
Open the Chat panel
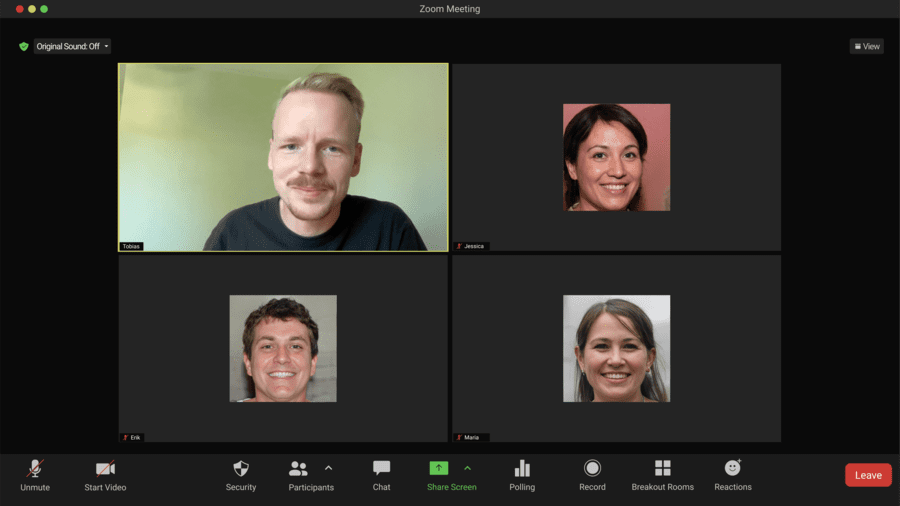(x=381, y=469)
